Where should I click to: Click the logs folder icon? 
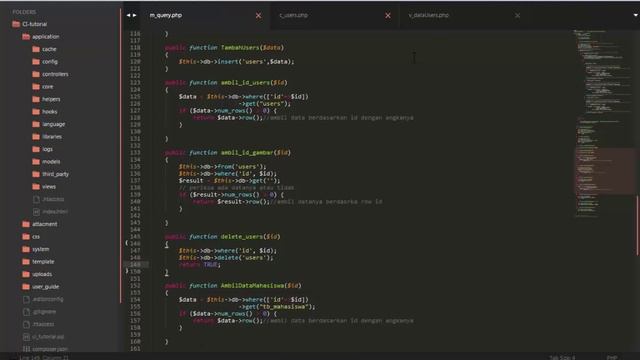coord(36,149)
